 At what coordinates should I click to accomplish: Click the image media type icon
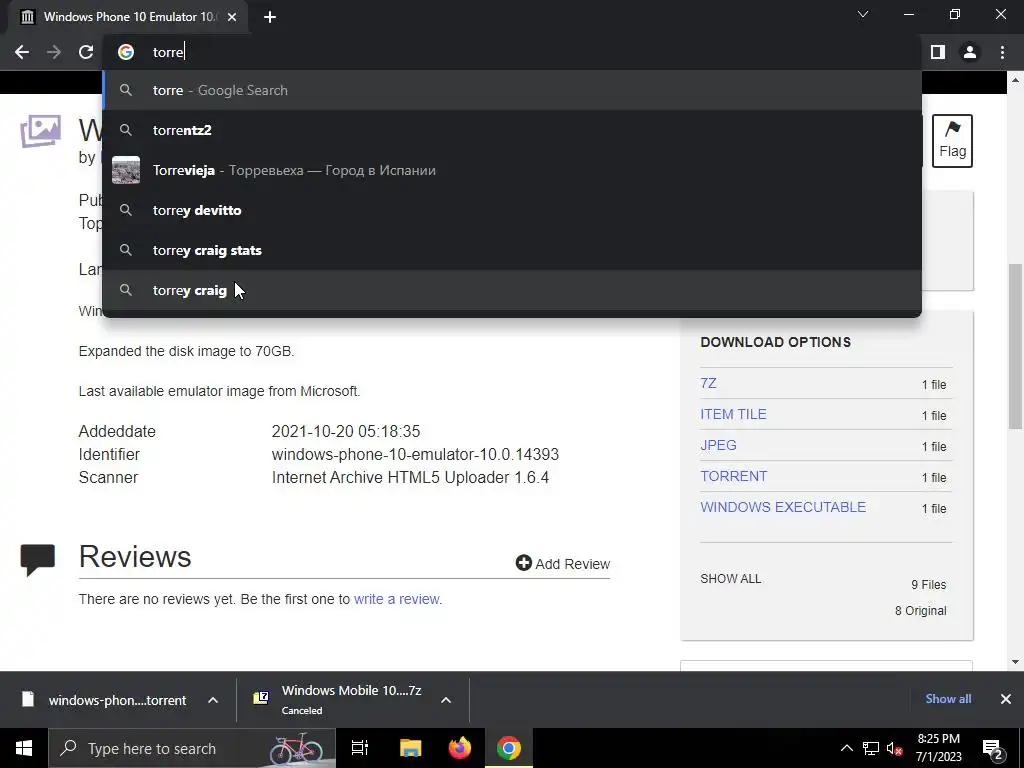click(x=40, y=131)
